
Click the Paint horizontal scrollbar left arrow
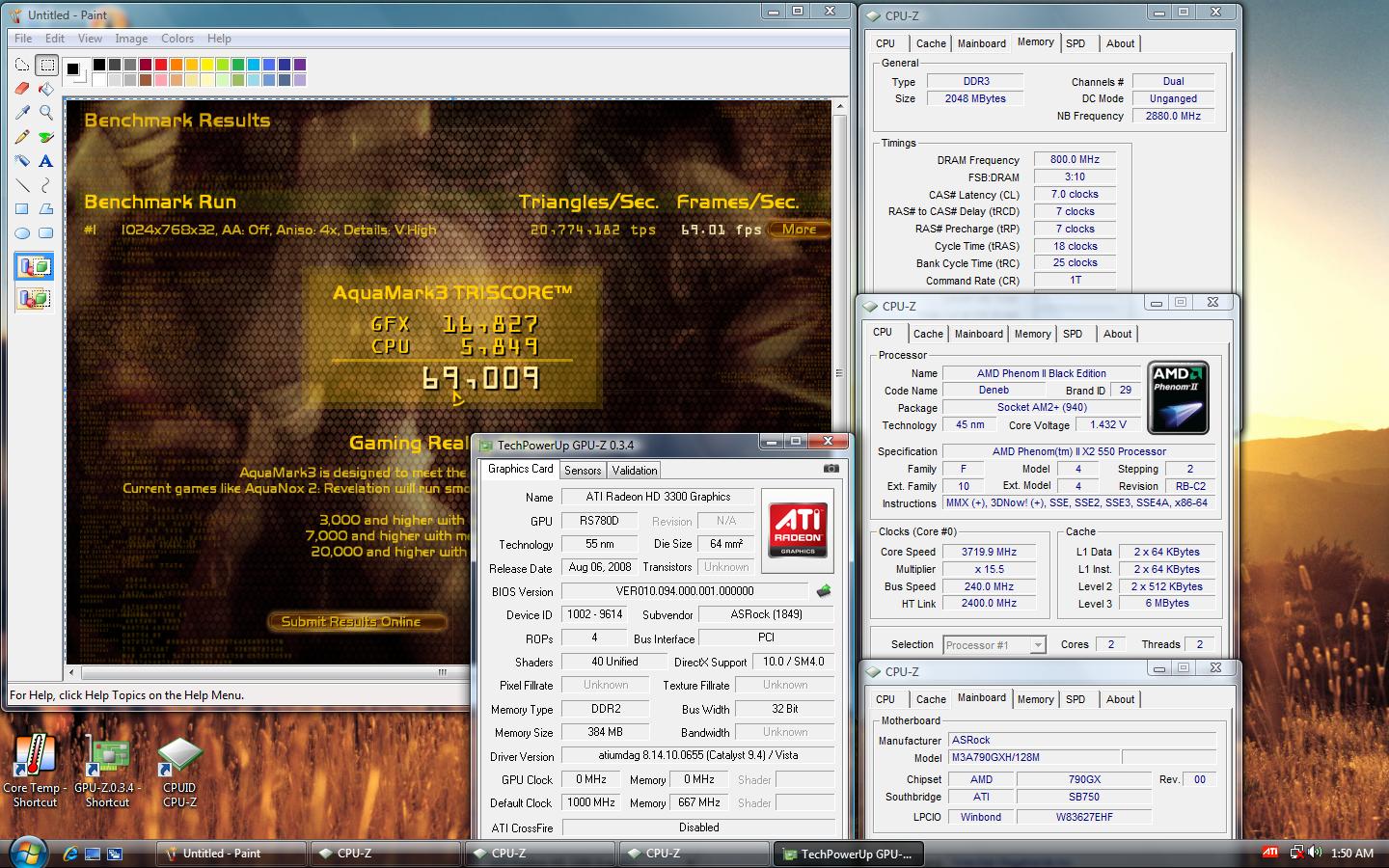pyautogui.click(x=70, y=672)
